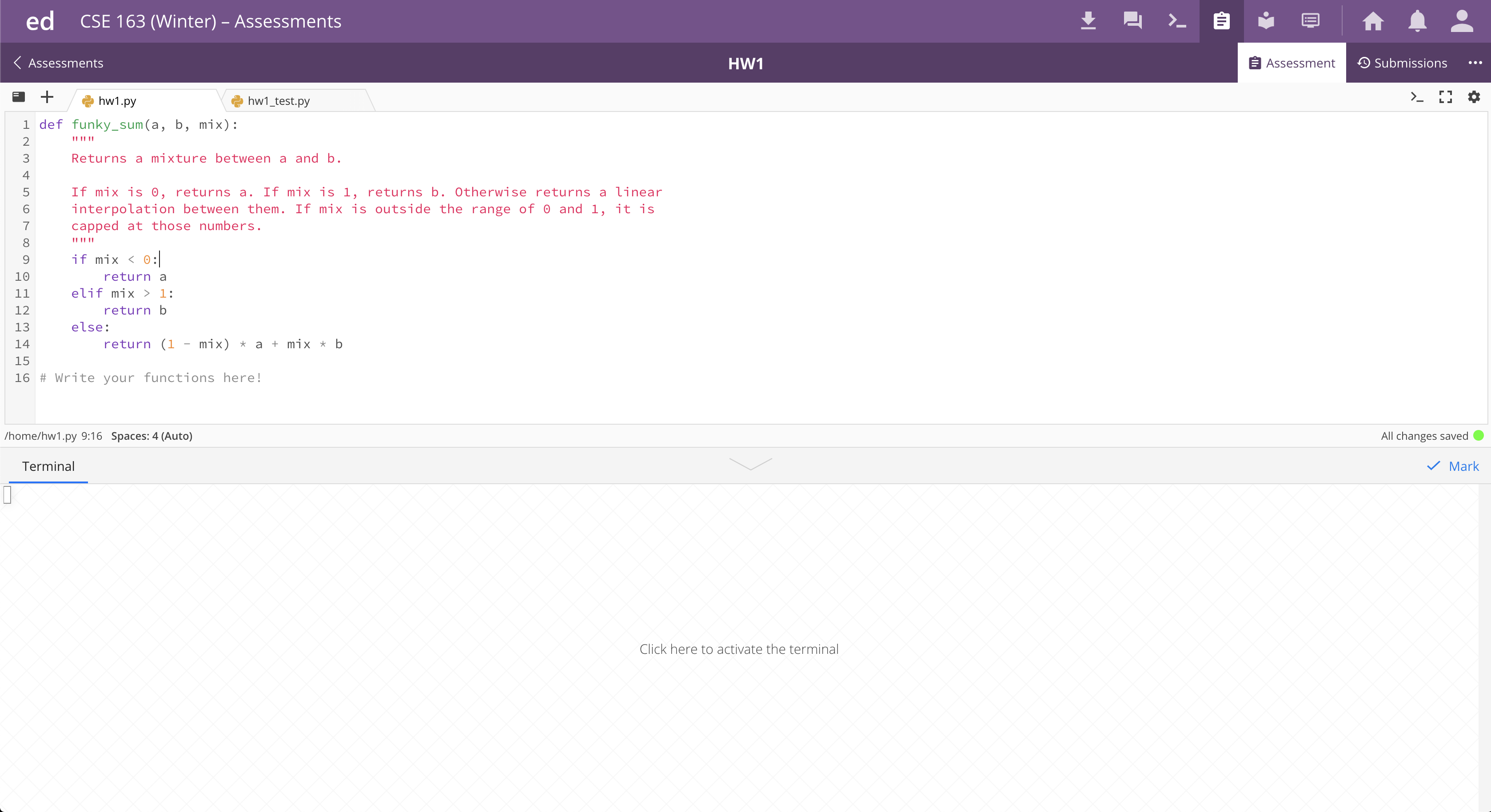
Task: Click 'elif mix > 1:' line
Action: 122,294
